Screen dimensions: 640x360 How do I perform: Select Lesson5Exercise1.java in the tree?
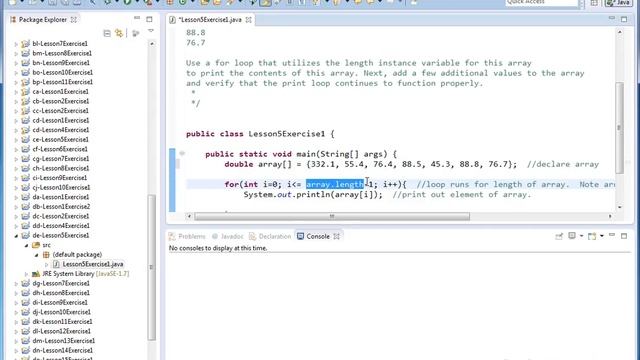point(93,264)
